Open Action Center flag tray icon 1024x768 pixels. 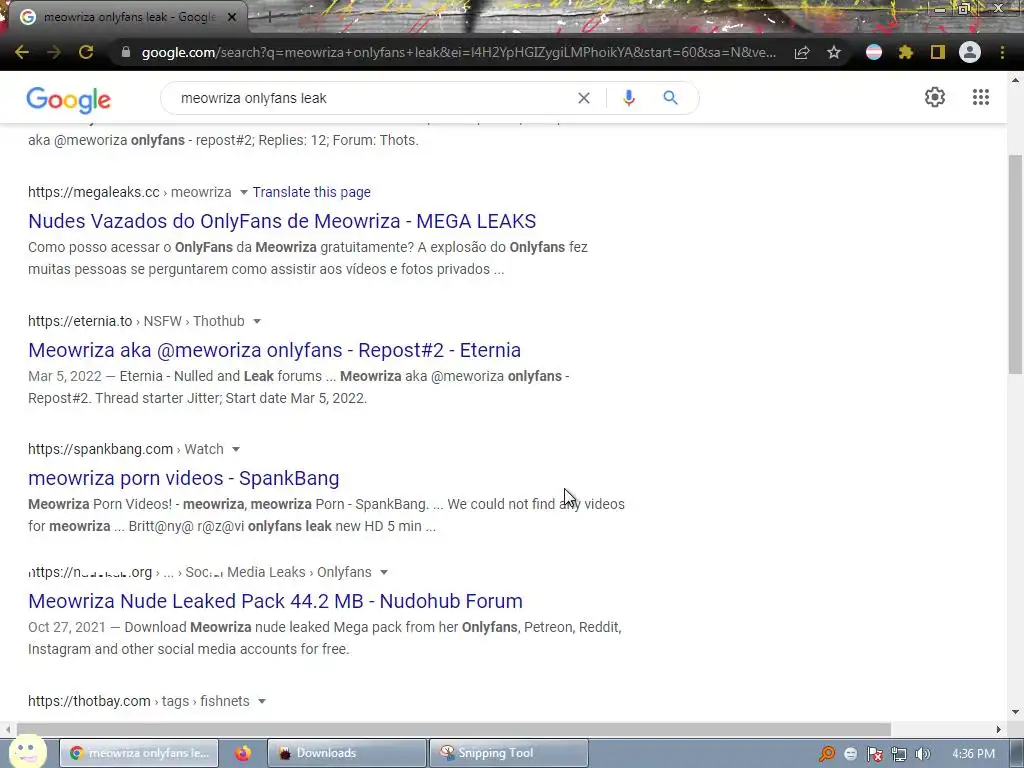[x=875, y=754]
